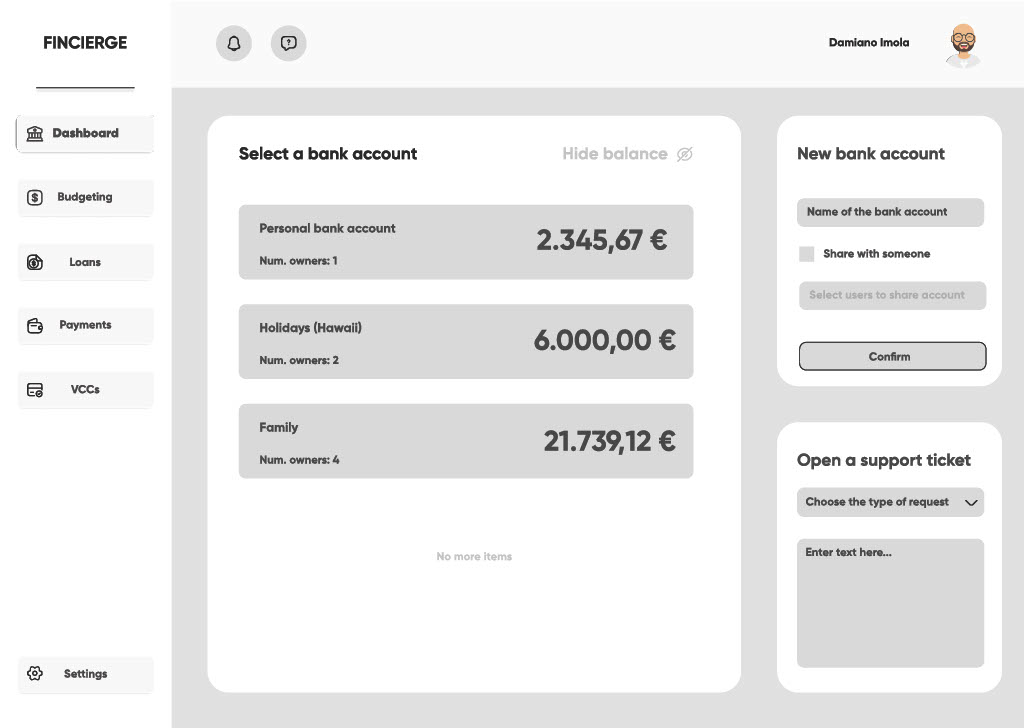
Task: Click the Name of the bank account field
Action: pos(890,212)
